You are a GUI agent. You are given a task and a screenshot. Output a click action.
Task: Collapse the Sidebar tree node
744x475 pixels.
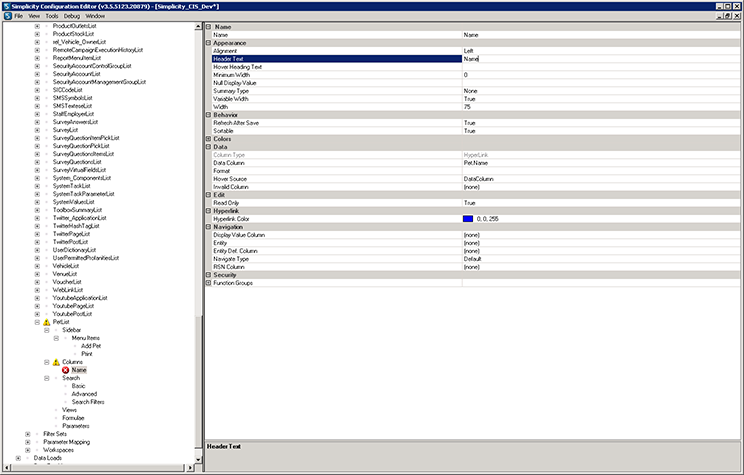[x=46, y=330]
